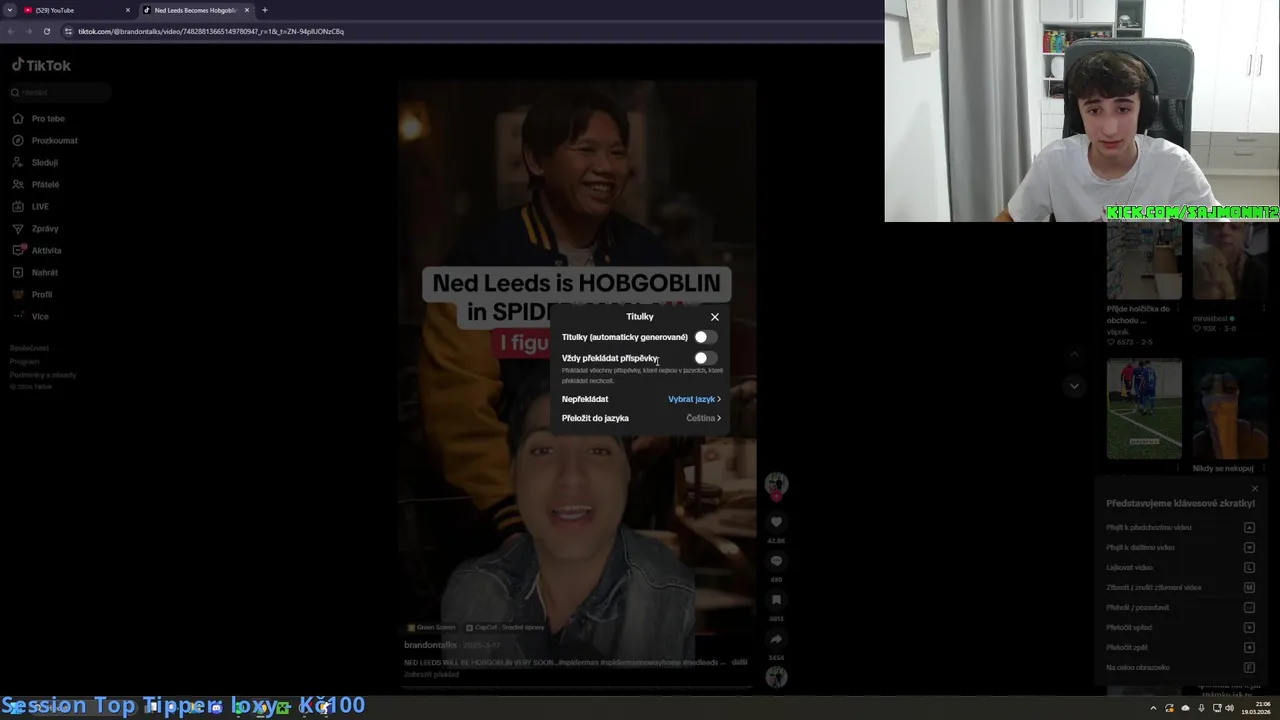
Task: Open the creator's profile avatar
Action: [776, 484]
